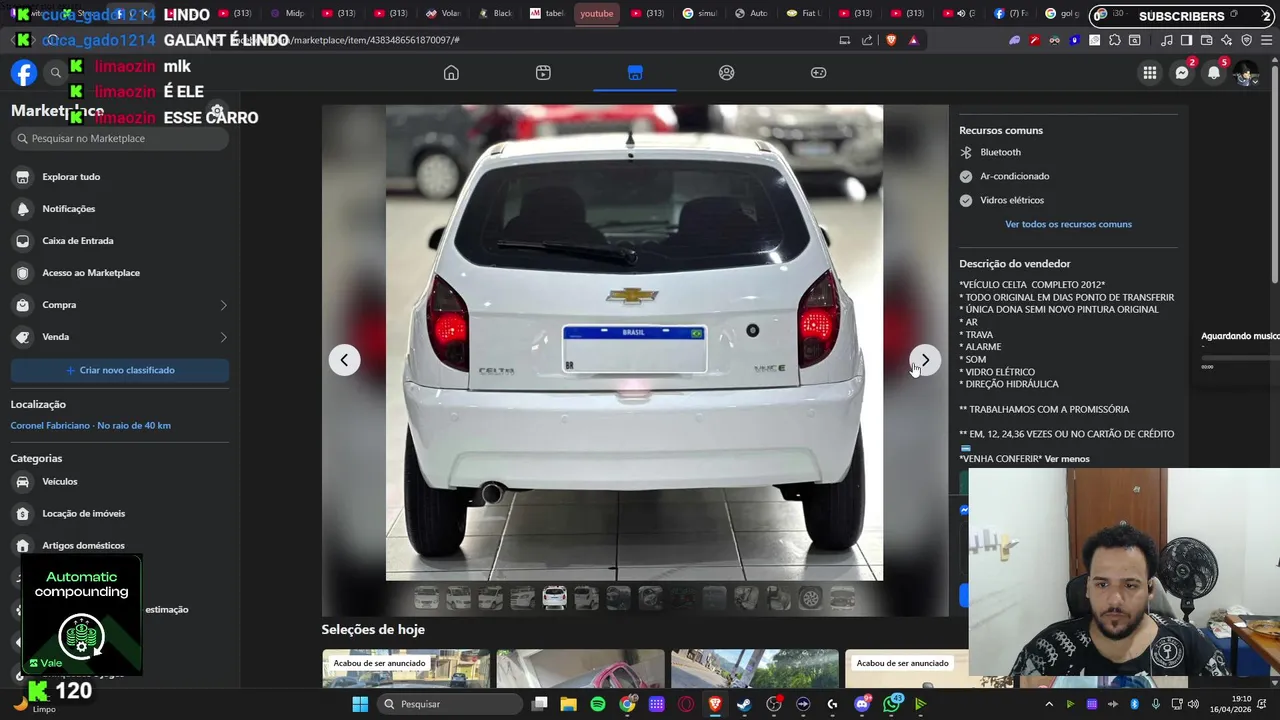Open the taskbar volume control

[1192, 704]
